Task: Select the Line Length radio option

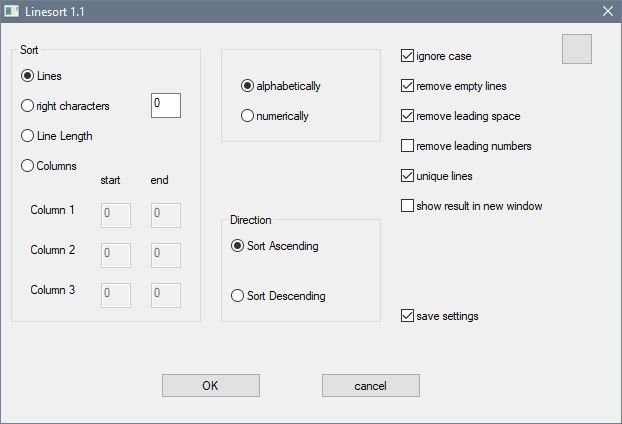Action: tap(57, 136)
